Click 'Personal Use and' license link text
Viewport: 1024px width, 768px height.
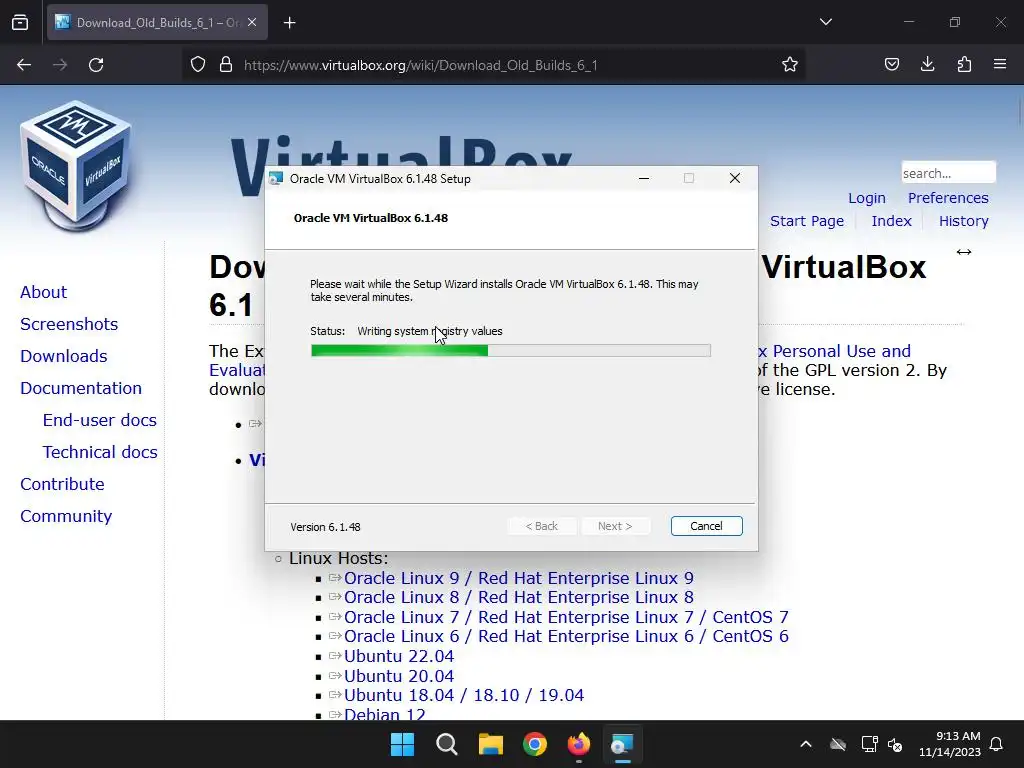coord(841,351)
